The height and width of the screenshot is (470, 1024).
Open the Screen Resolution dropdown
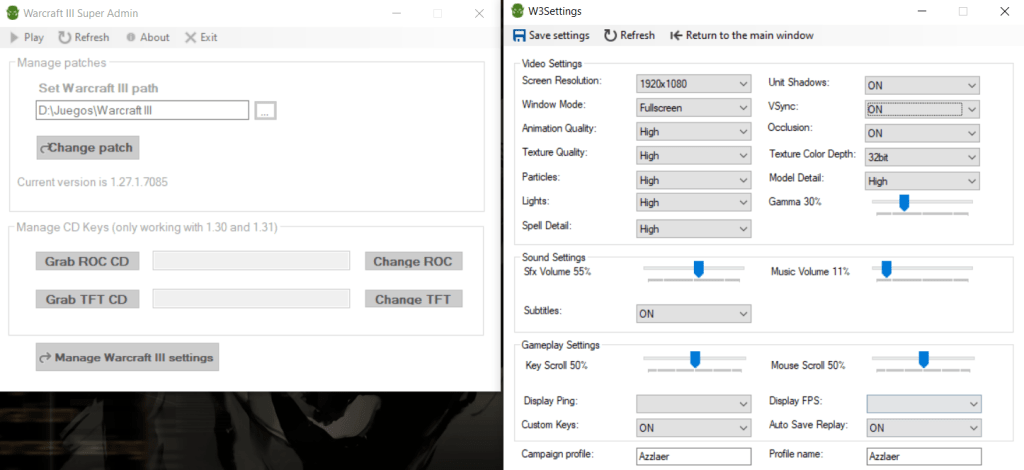pyautogui.click(x=694, y=84)
